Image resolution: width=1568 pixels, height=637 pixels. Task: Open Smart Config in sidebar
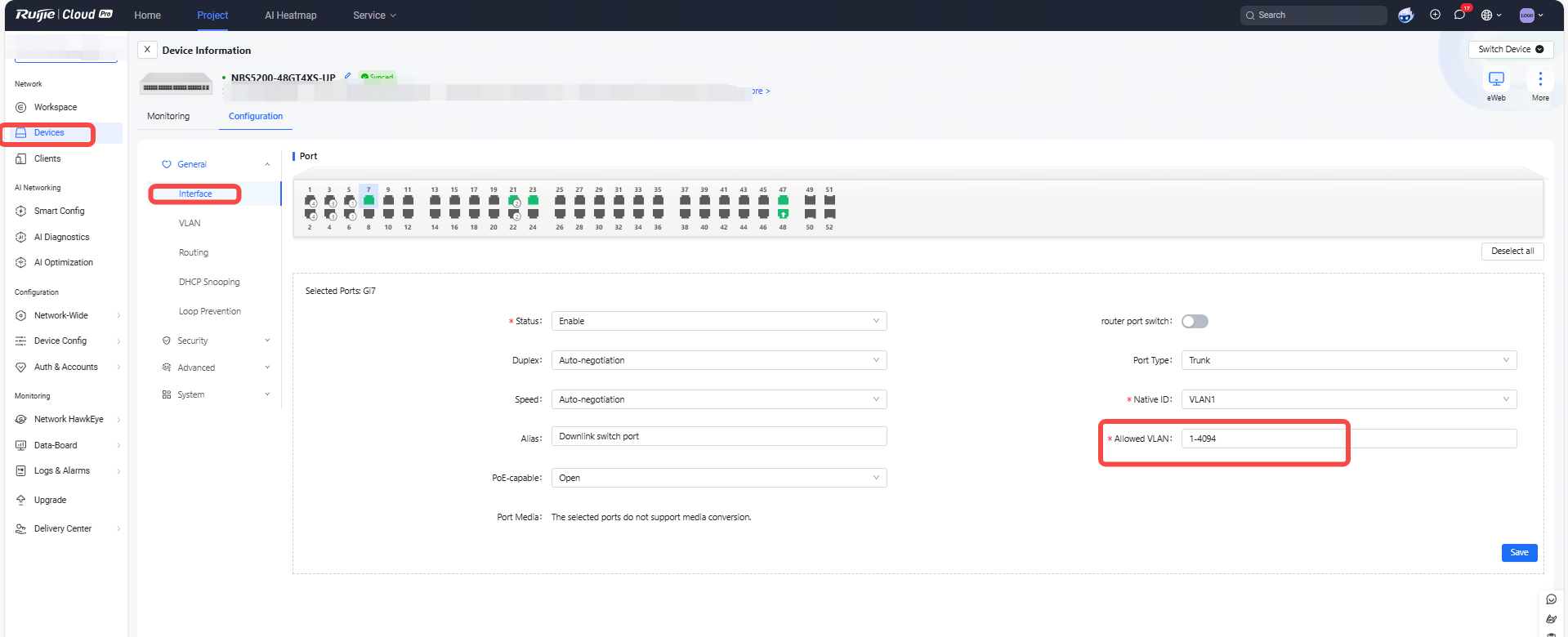(59, 211)
